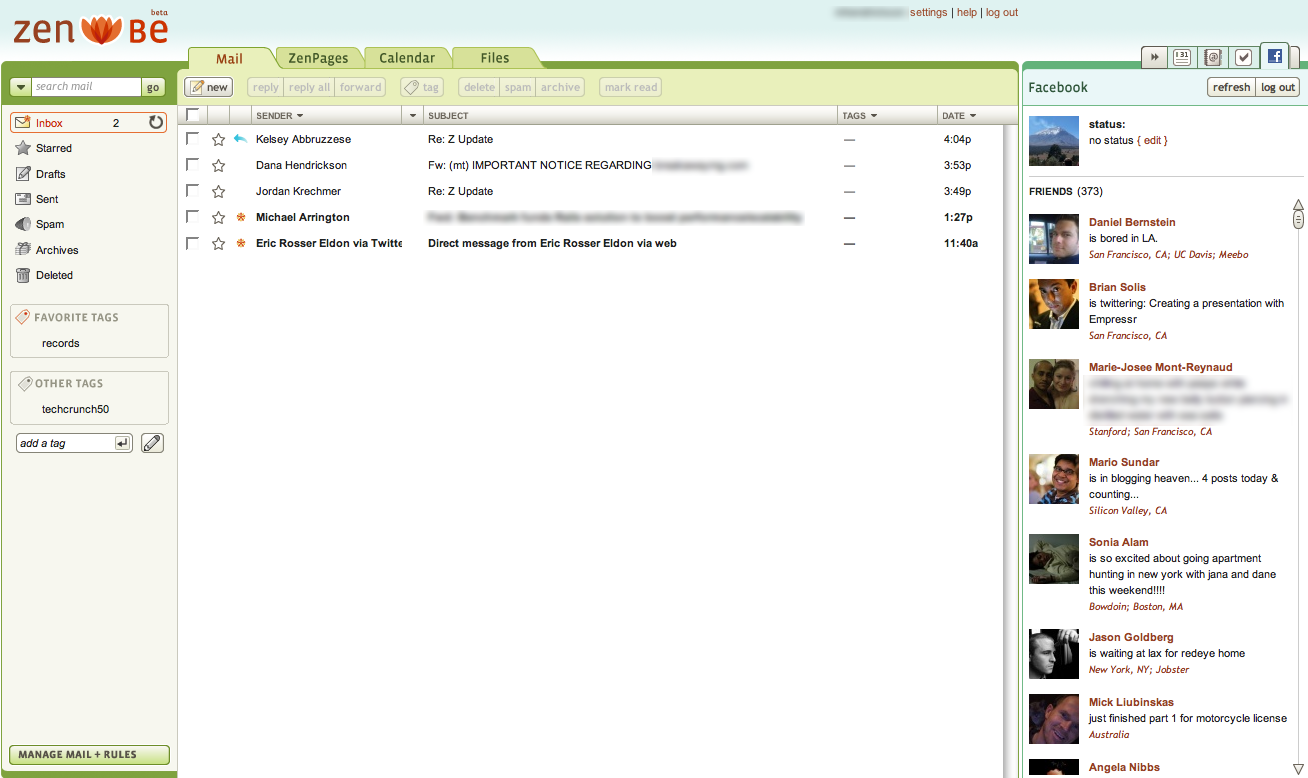Star the Michael Arrington message
Image resolution: width=1308 pixels, height=778 pixels.
(x=218, y=217)
